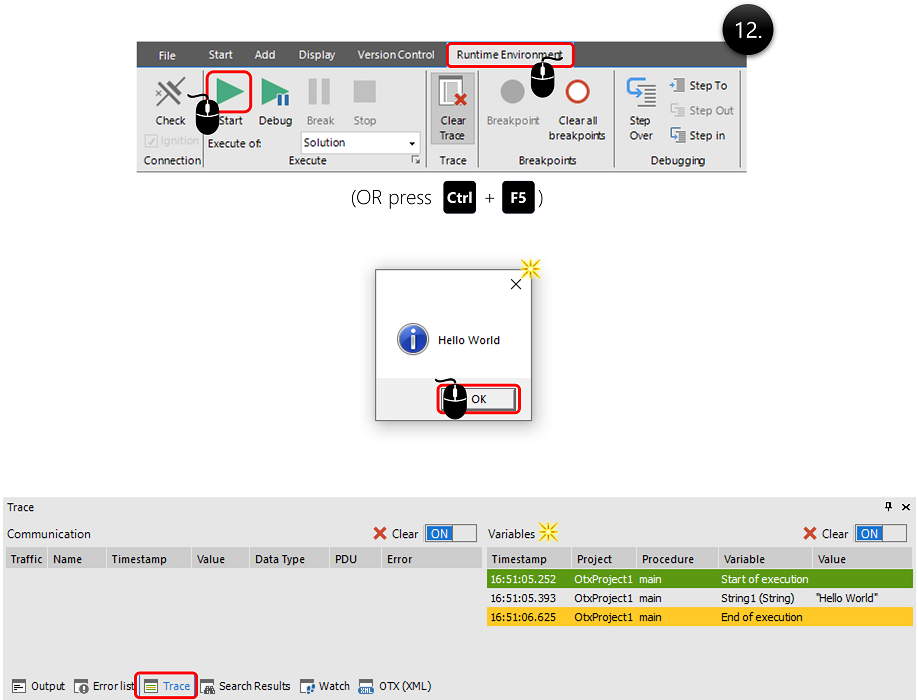Screen dimensions: 918x700
Task: Toggle the Communication trace ON switch
Action: [450, 534]
